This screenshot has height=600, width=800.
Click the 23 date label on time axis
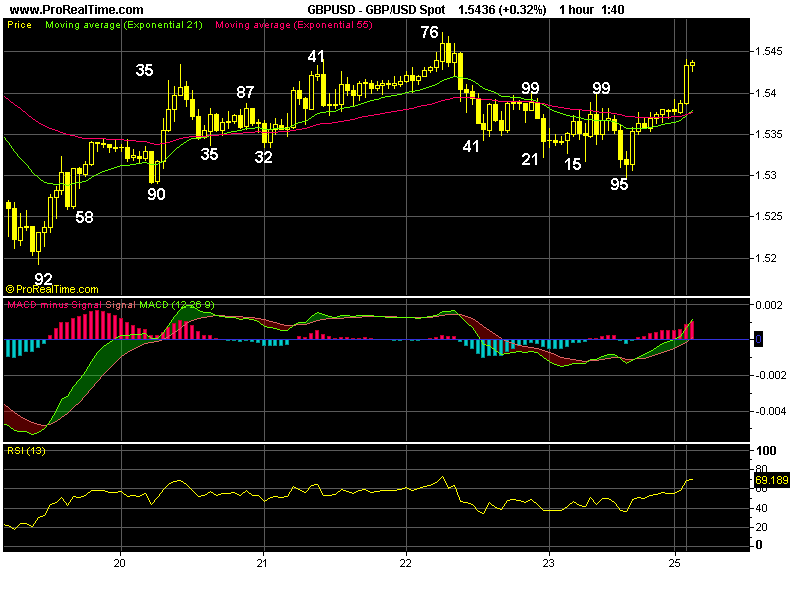click(x=548, y=563)
